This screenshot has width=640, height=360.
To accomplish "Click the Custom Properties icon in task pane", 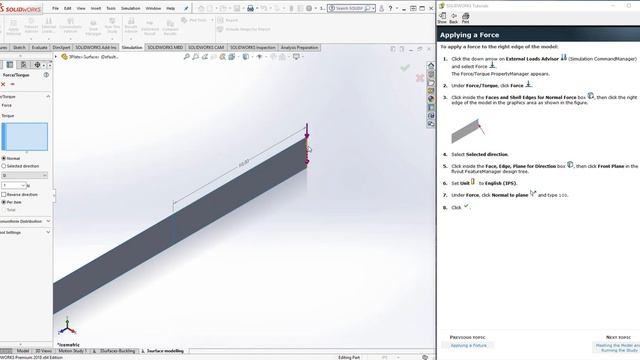I will (x=431, y=107).
